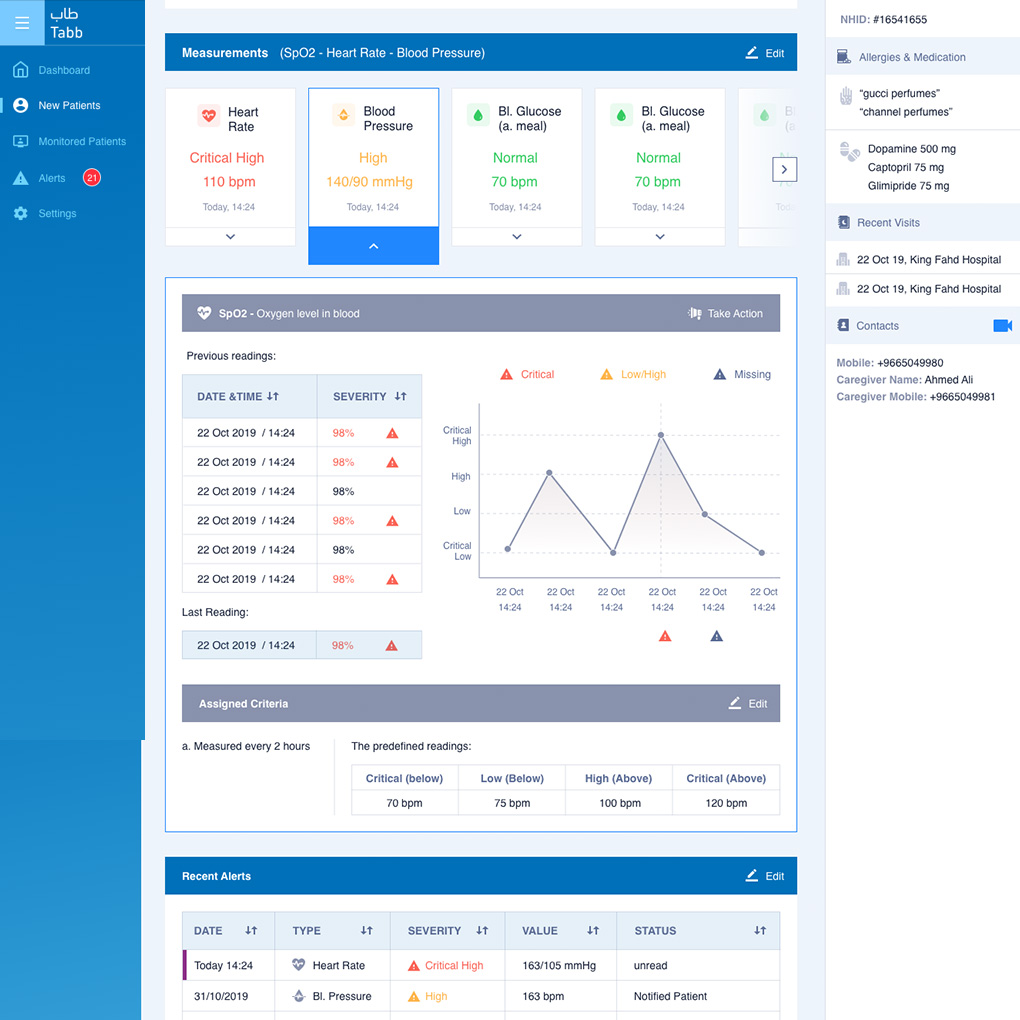Open the hamburger menu in sidebar
1020x1020 pixels.
tap(22, 23)
